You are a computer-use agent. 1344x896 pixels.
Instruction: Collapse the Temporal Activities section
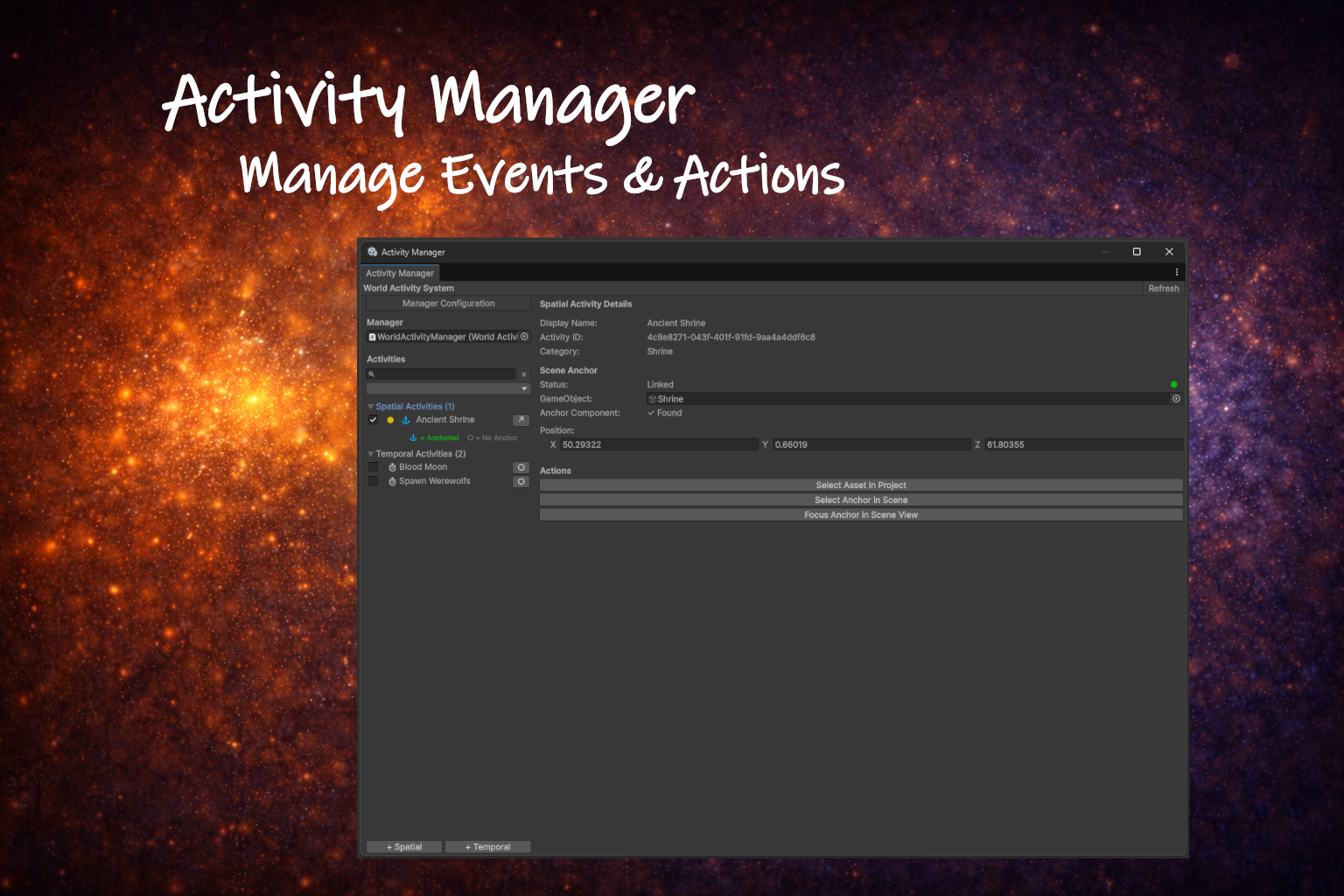371,454
